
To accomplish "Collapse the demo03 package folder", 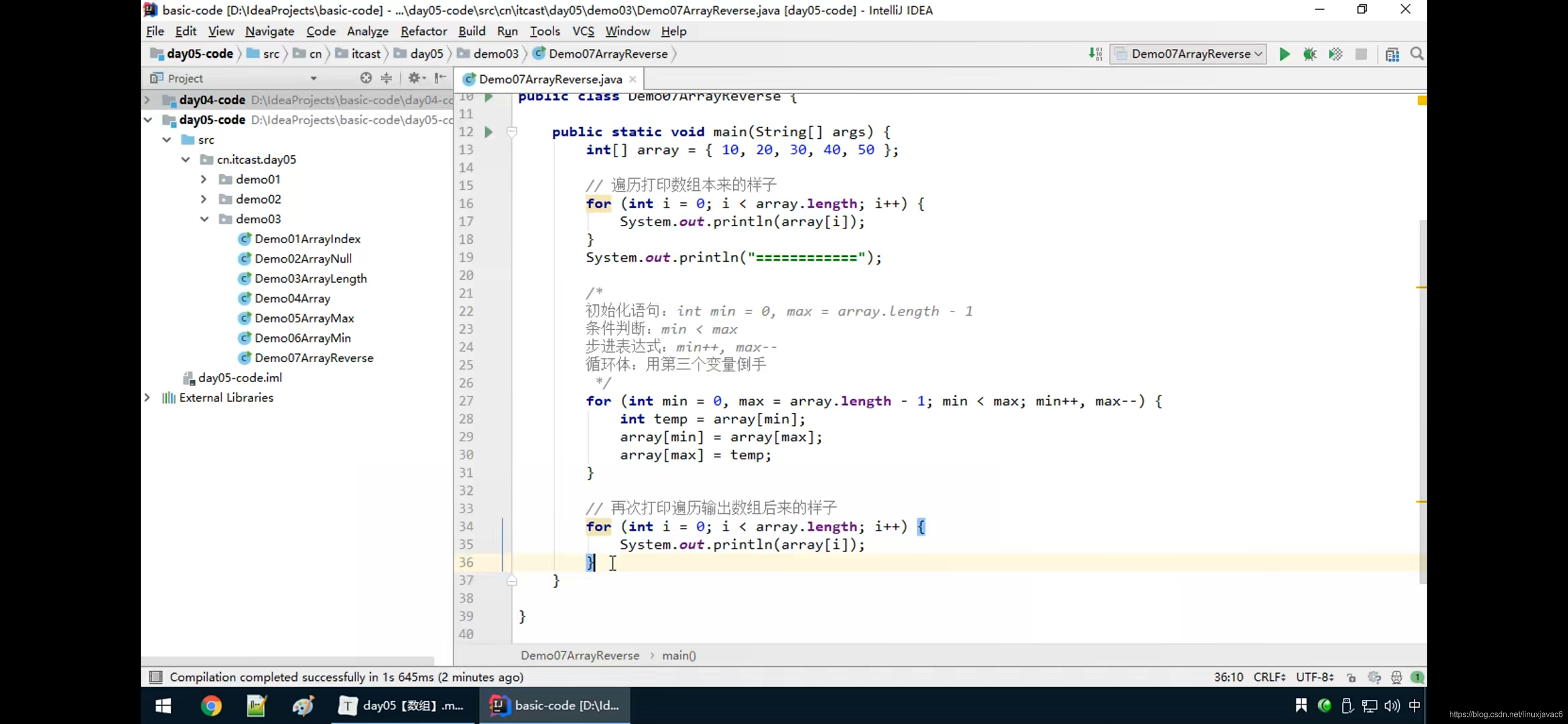I will (204, 219).
